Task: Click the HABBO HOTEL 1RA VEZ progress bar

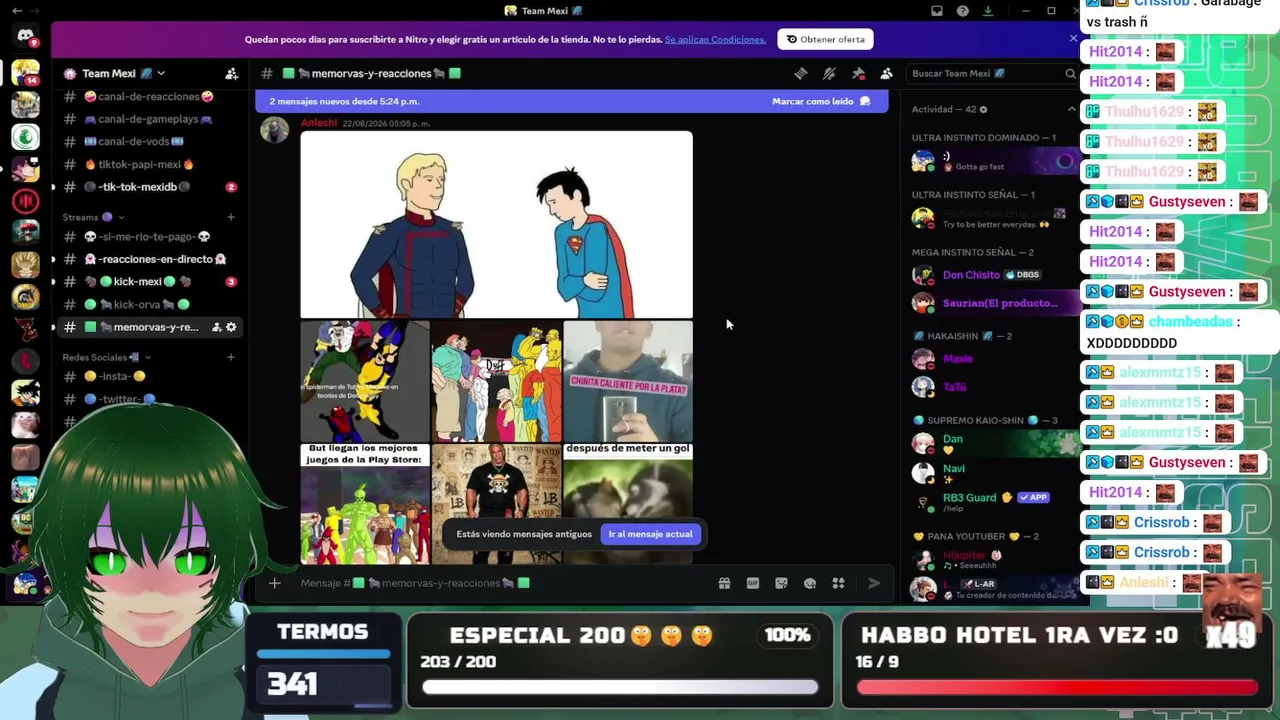Action: point(1057,687)
